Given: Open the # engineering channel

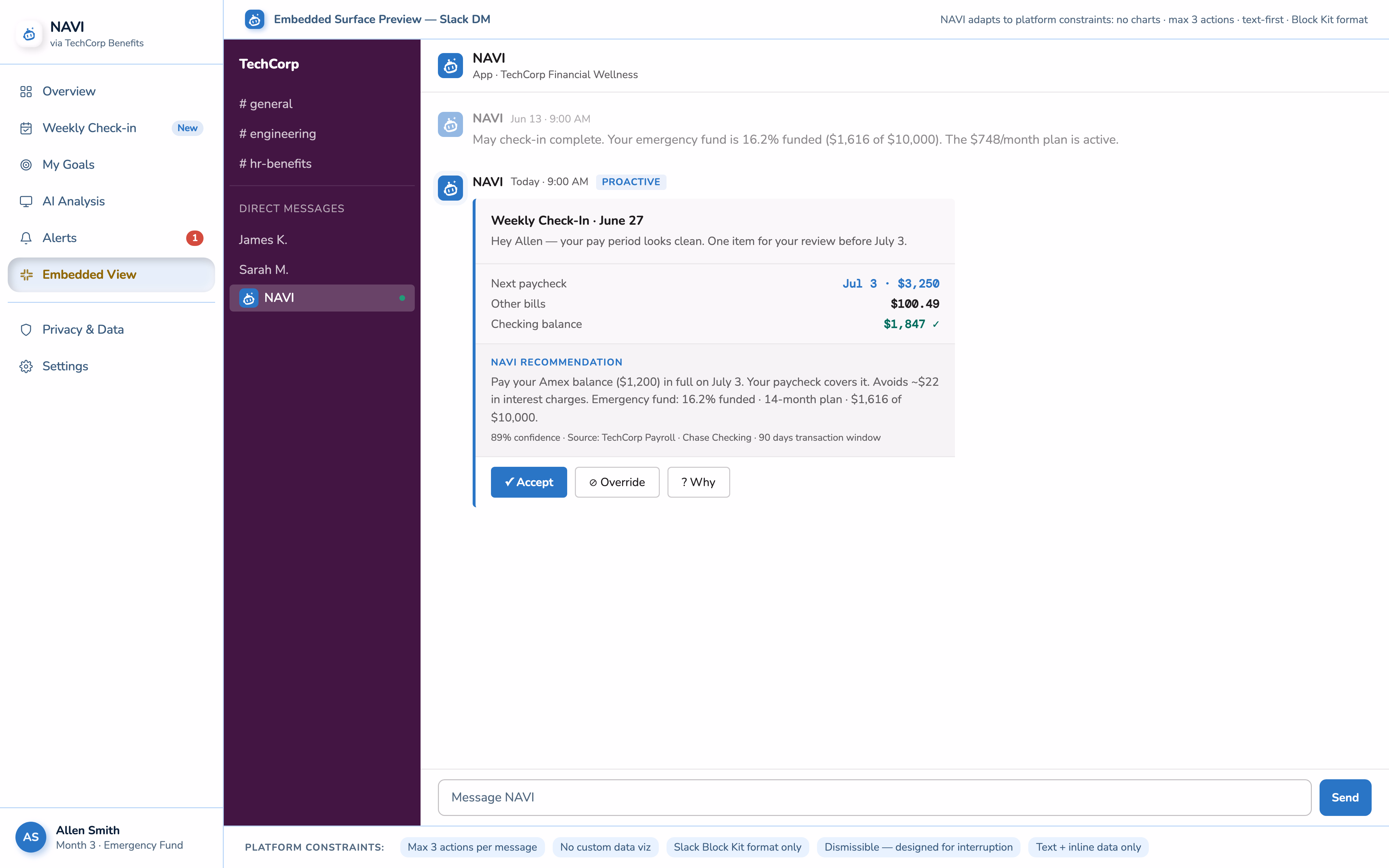Looking at the screenshot, I should [322, 134].
